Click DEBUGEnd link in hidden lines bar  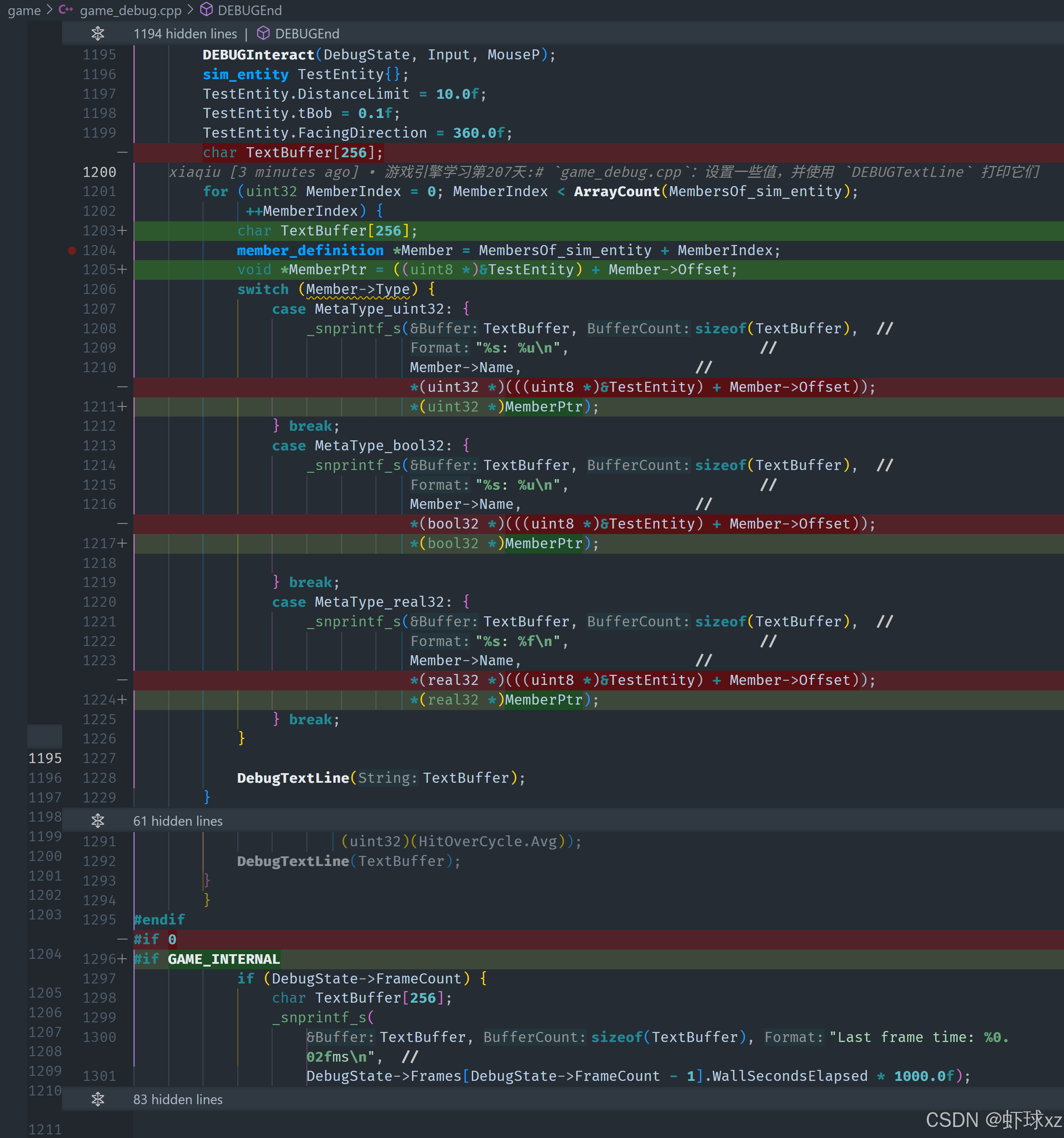tap(307, 34)
